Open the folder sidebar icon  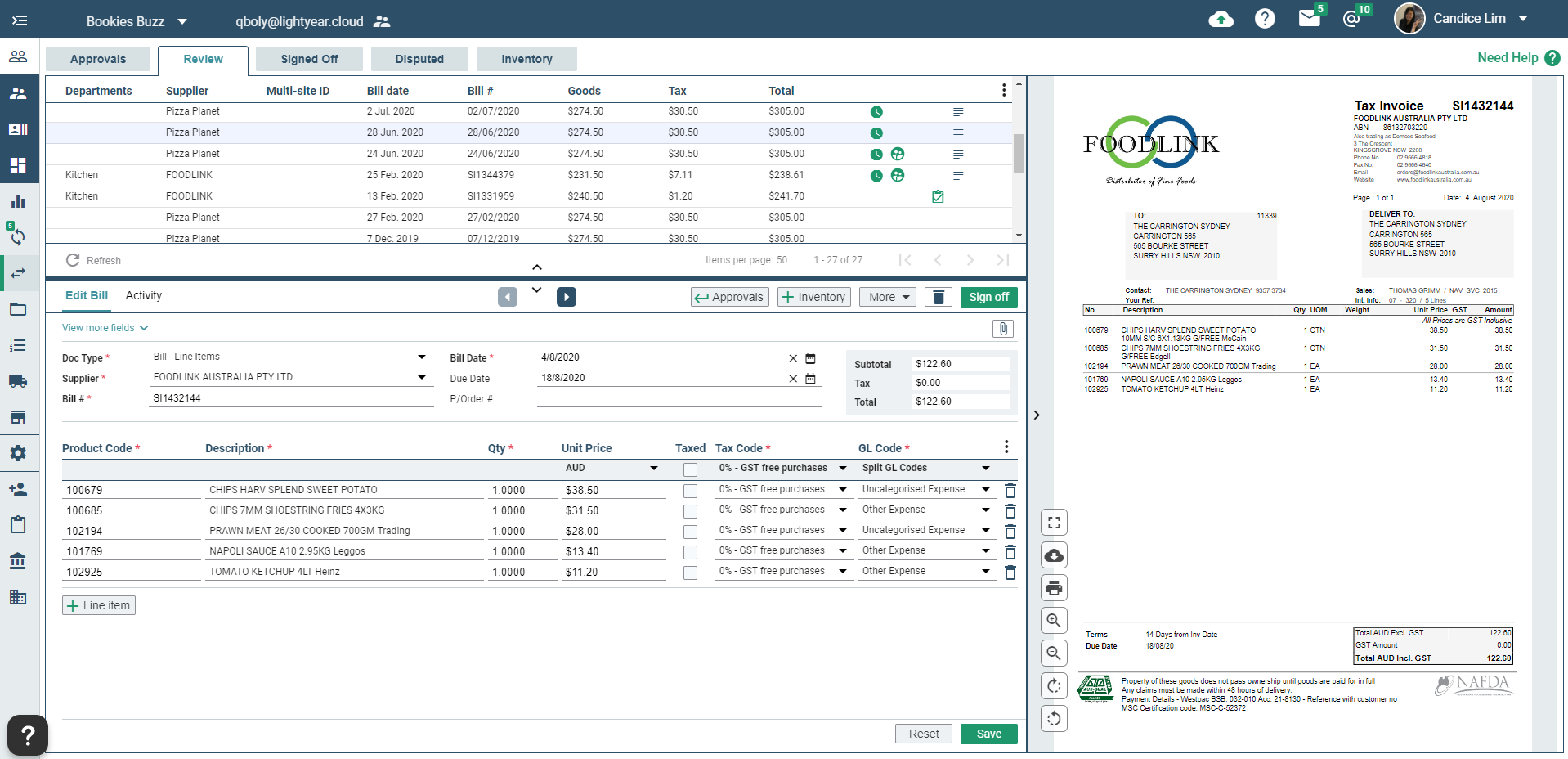click(x=18, y=309)
